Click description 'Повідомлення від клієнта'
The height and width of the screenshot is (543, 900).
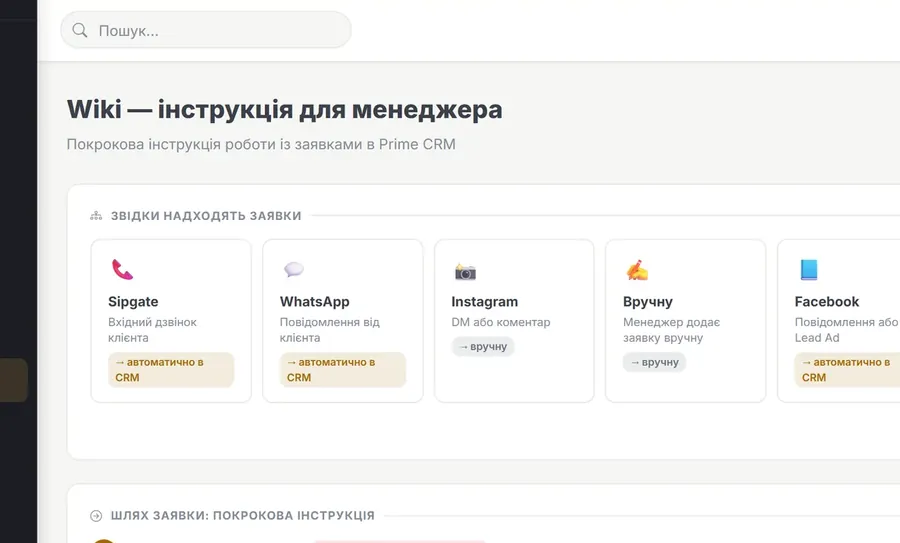329,330
